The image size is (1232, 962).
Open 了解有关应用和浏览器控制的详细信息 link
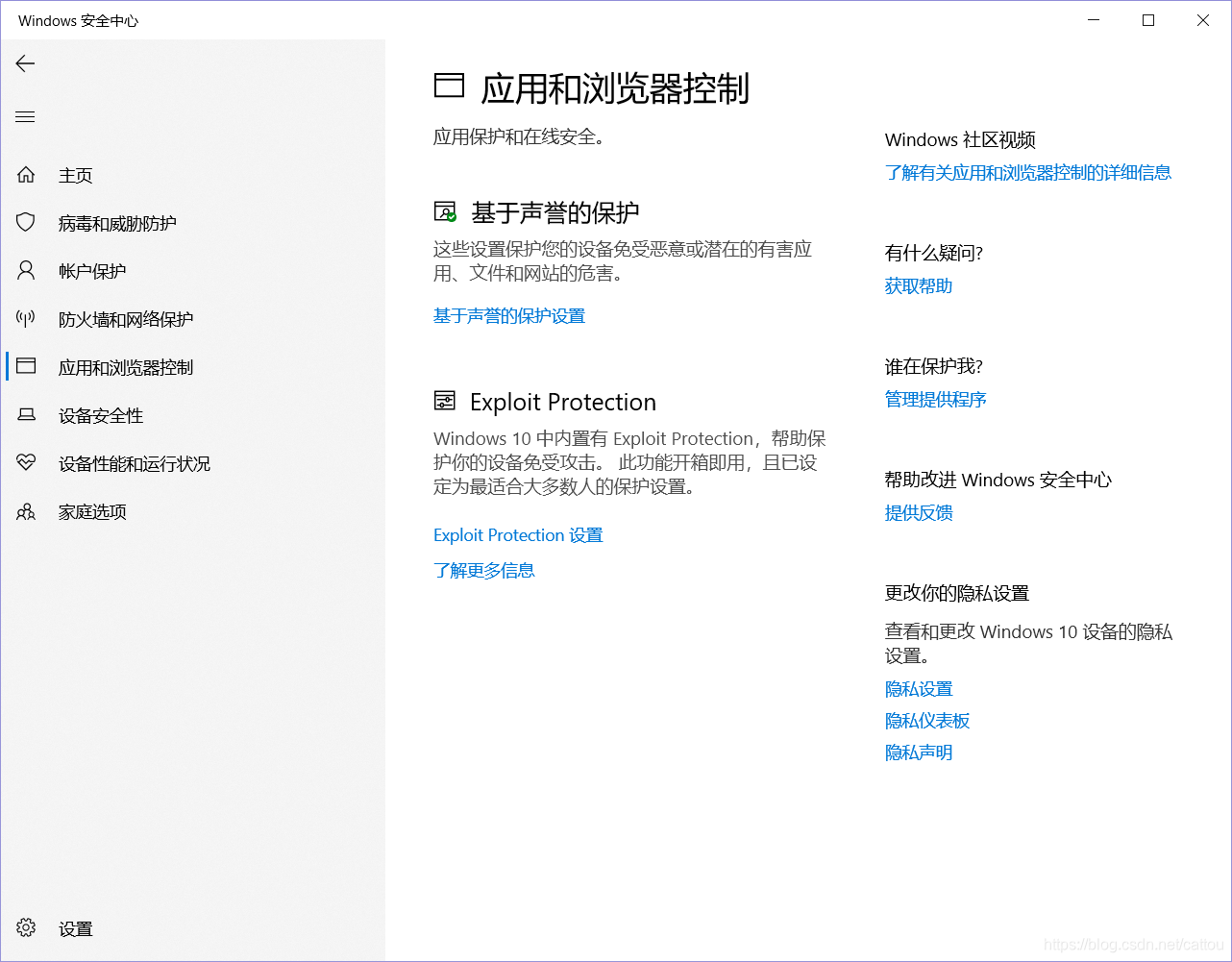click(1028, 172)
